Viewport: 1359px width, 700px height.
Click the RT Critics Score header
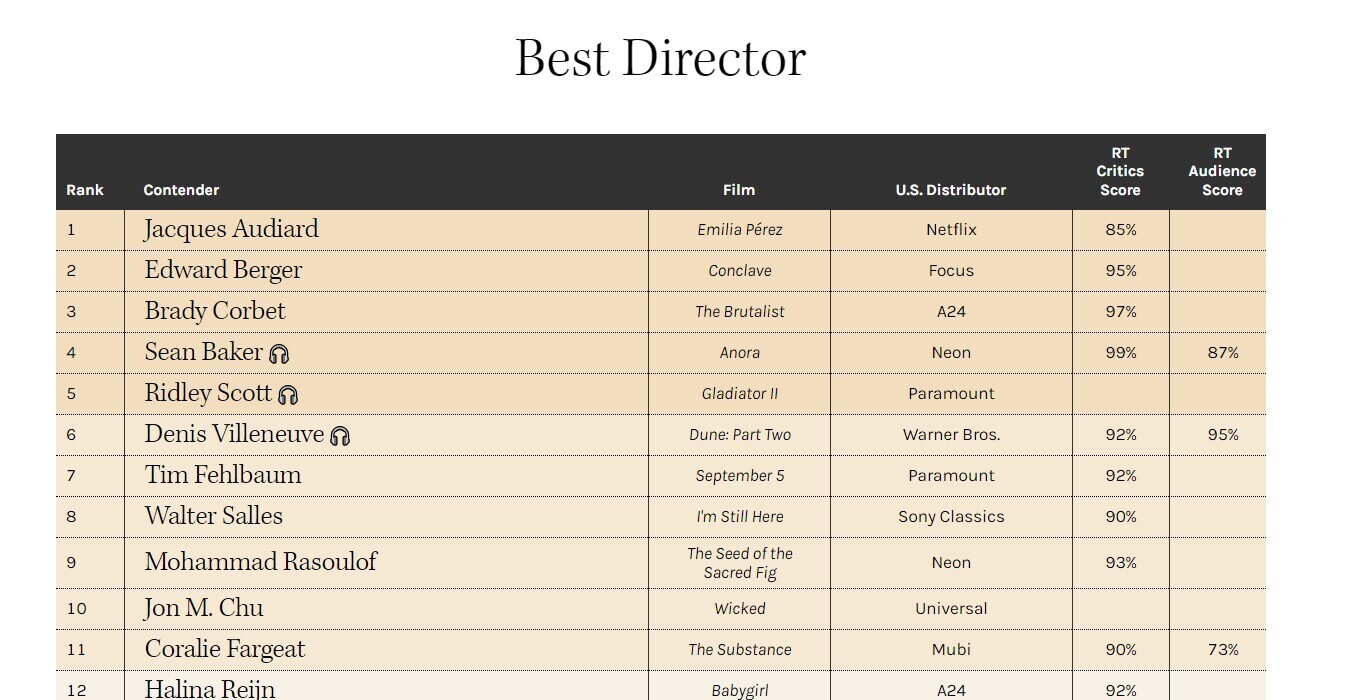pos(1120,171)
